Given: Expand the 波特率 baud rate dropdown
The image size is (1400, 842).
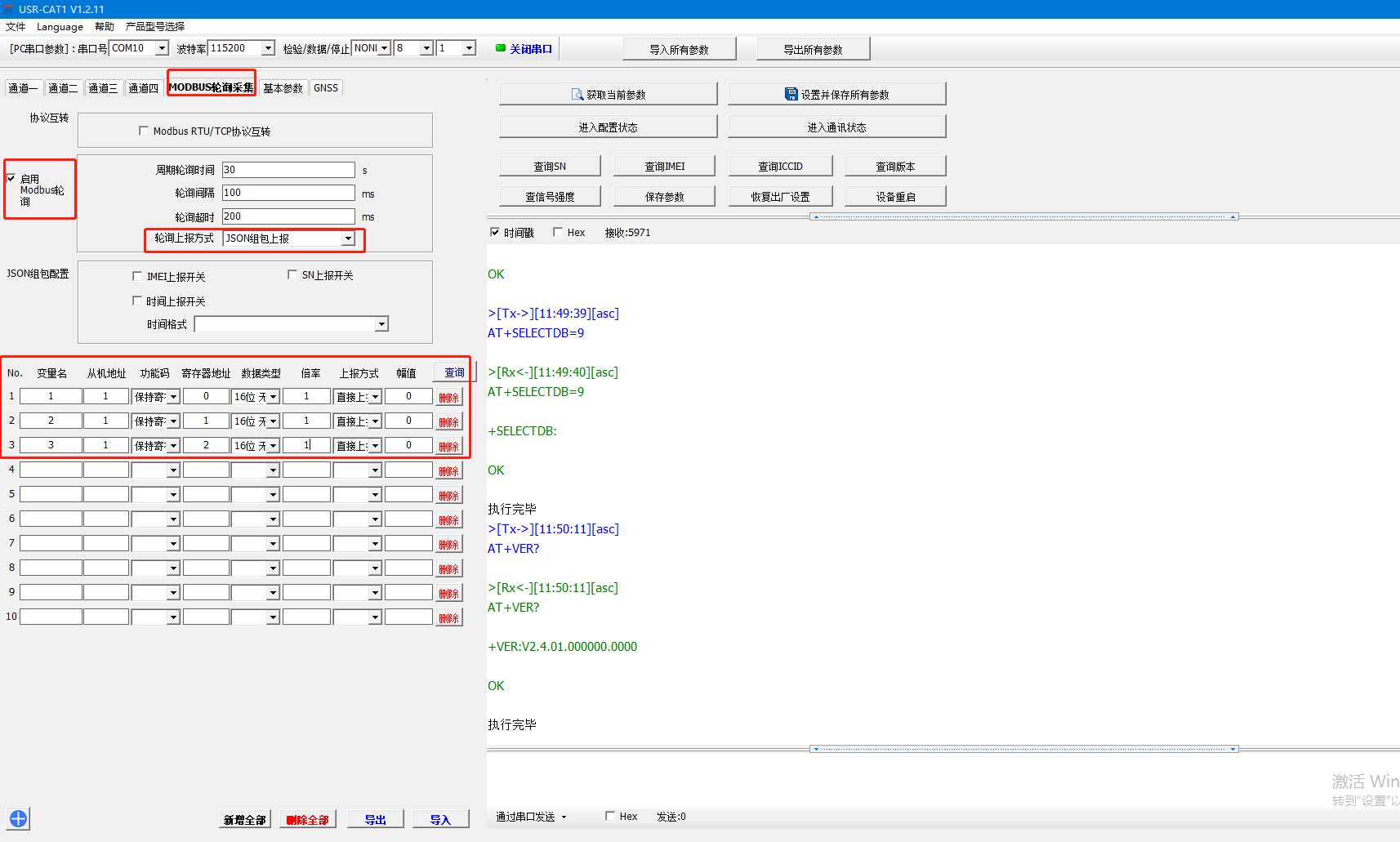Looking at the screenshot, I should pyautogui.click(x=268, y=48).
